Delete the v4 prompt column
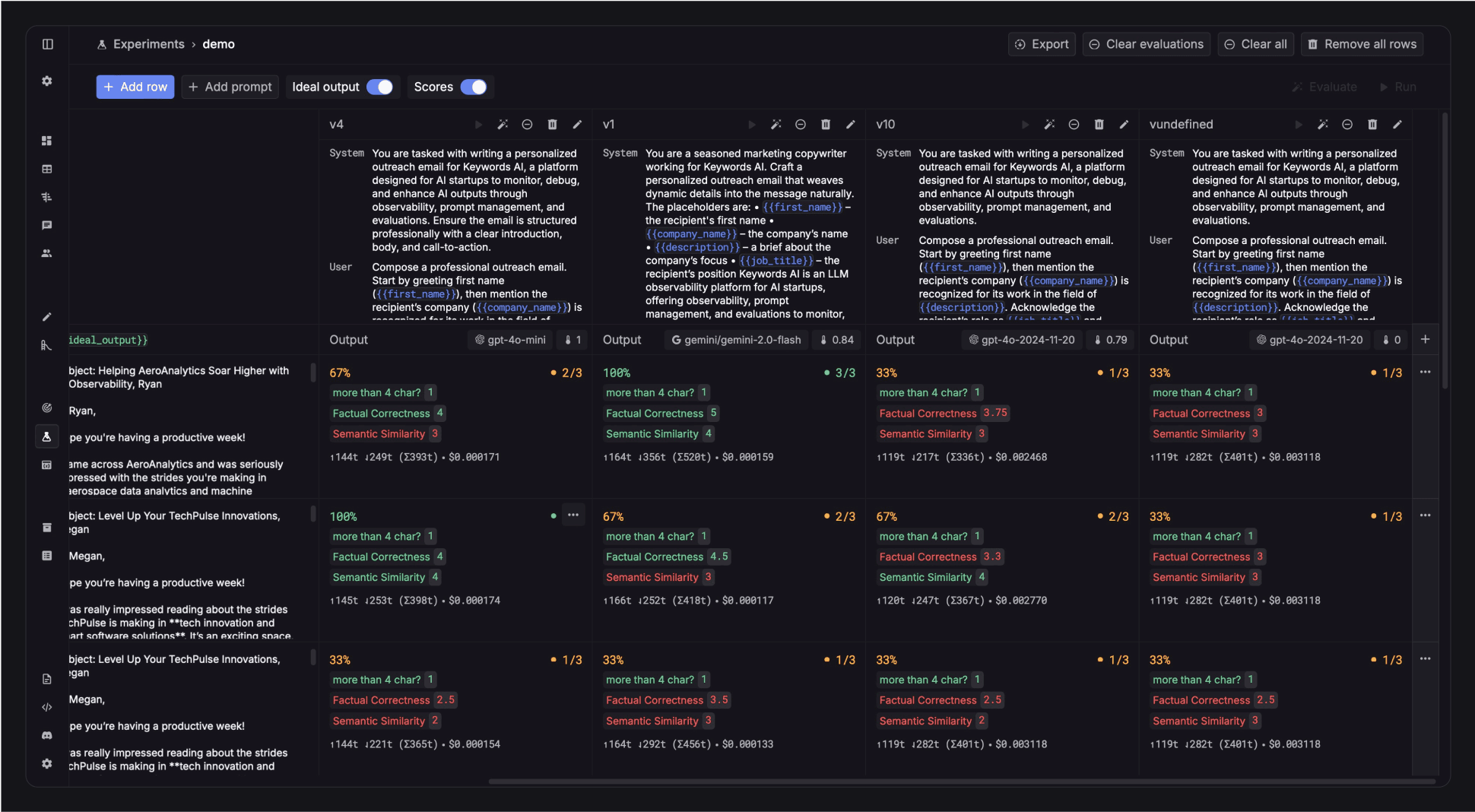Screen dimensions: 1475x812 click(553, 125)
